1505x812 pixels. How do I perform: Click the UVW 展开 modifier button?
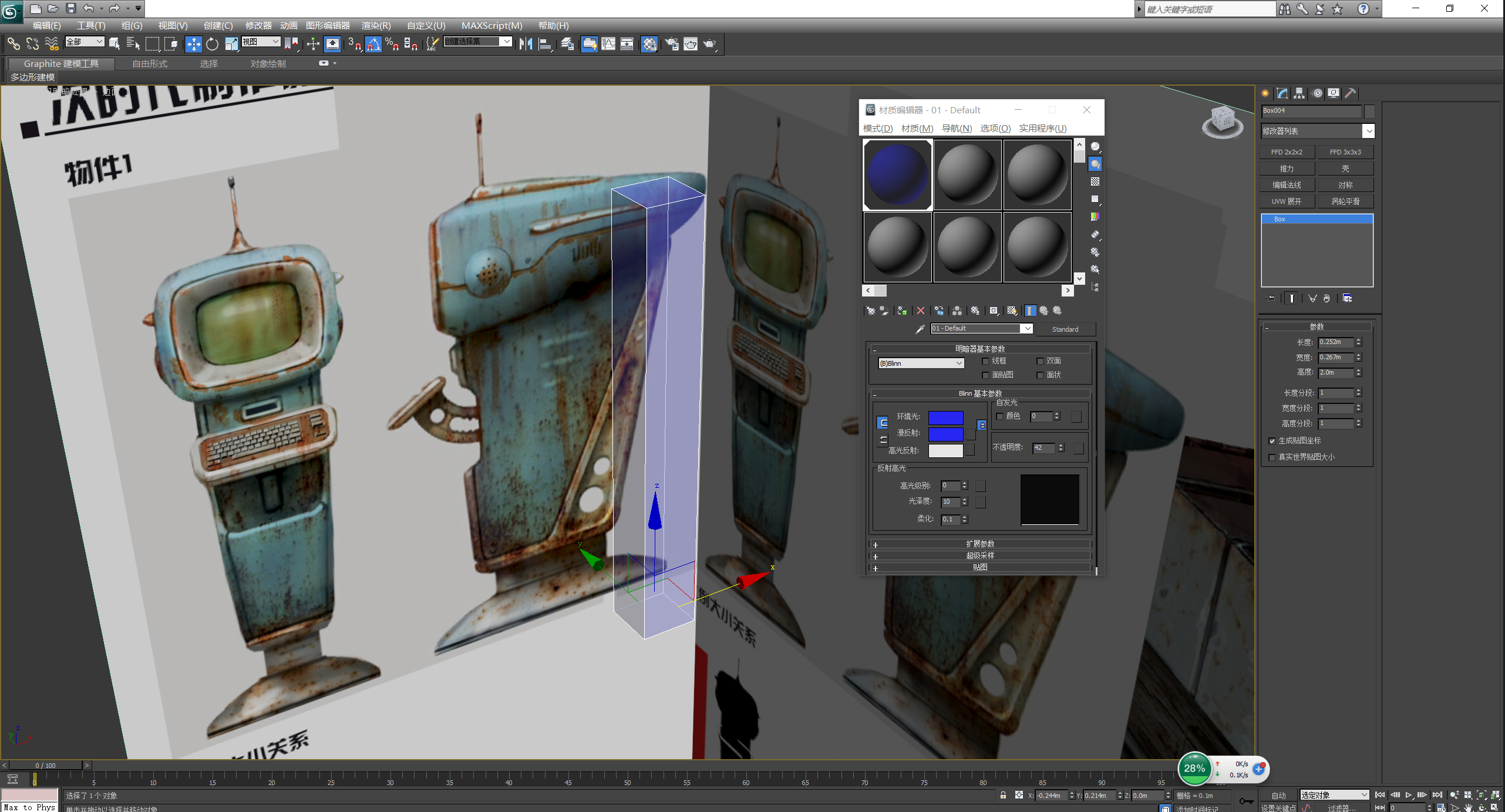click(1287, 201)
